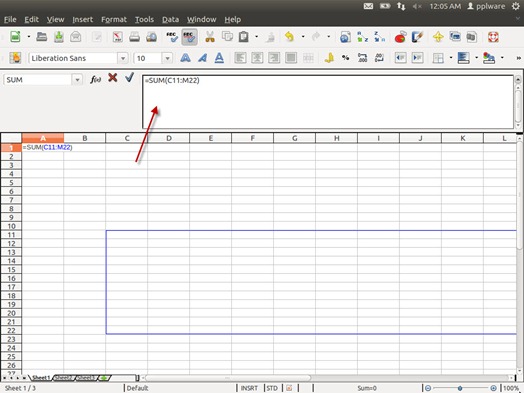
Task: Switch to Sheet2 tab
Action: coord(63,378)
